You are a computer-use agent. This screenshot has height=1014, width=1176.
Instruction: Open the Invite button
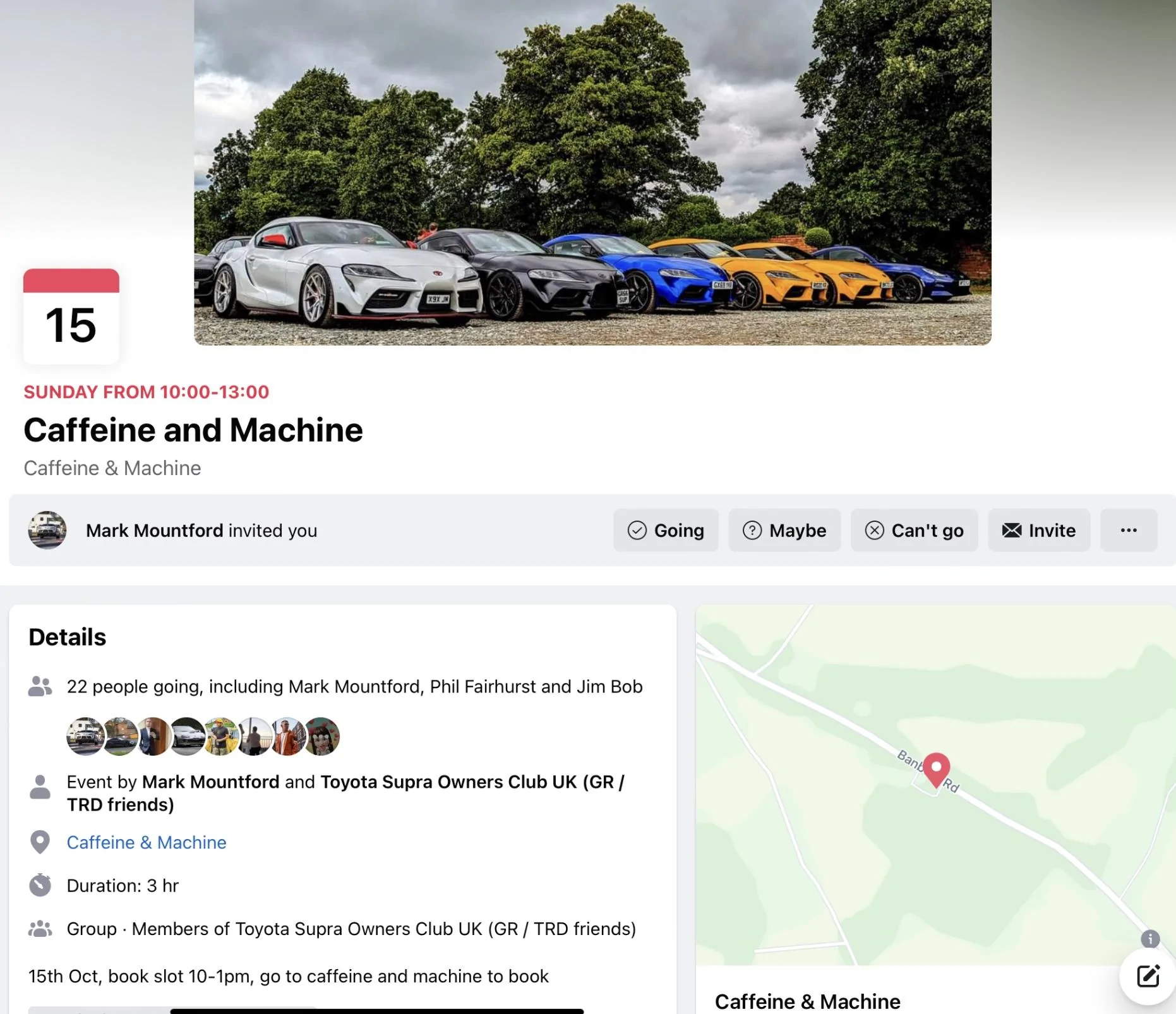pyautogui.click(x=1039, y=530)
